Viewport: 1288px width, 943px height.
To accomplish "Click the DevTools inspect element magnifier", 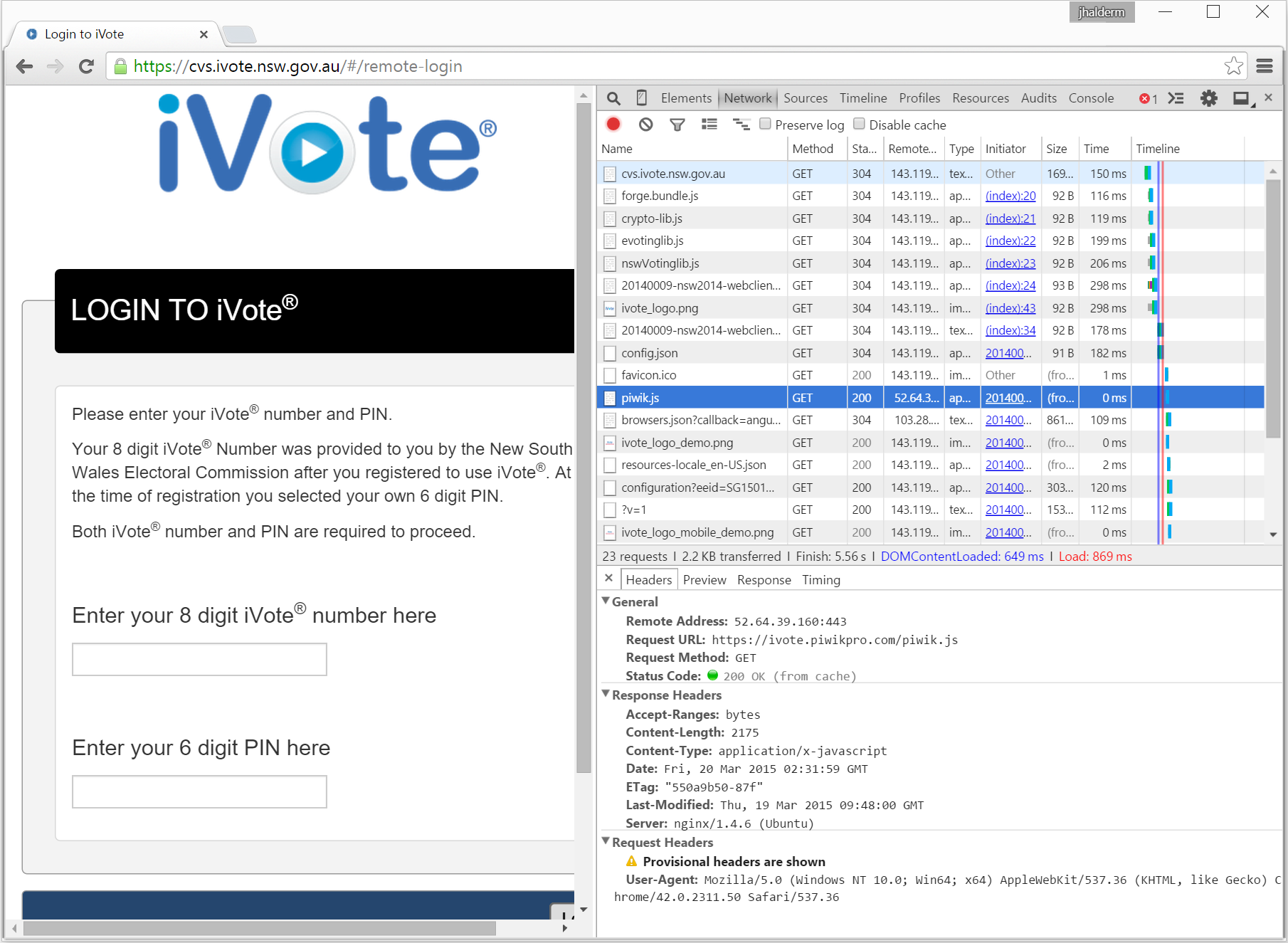I will (x=613, y=98).
